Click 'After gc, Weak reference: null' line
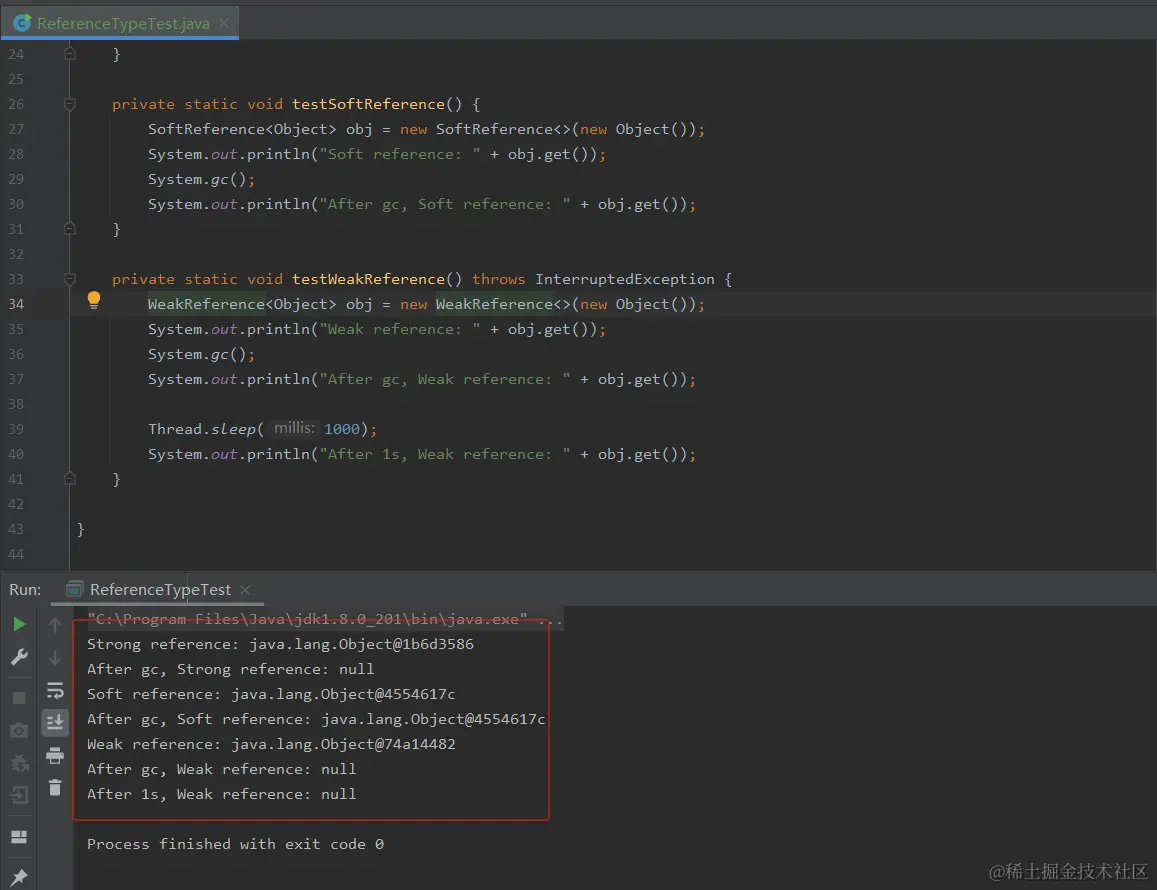The image size is (1157, 890). pyautogui.click(x=221, y=770)
